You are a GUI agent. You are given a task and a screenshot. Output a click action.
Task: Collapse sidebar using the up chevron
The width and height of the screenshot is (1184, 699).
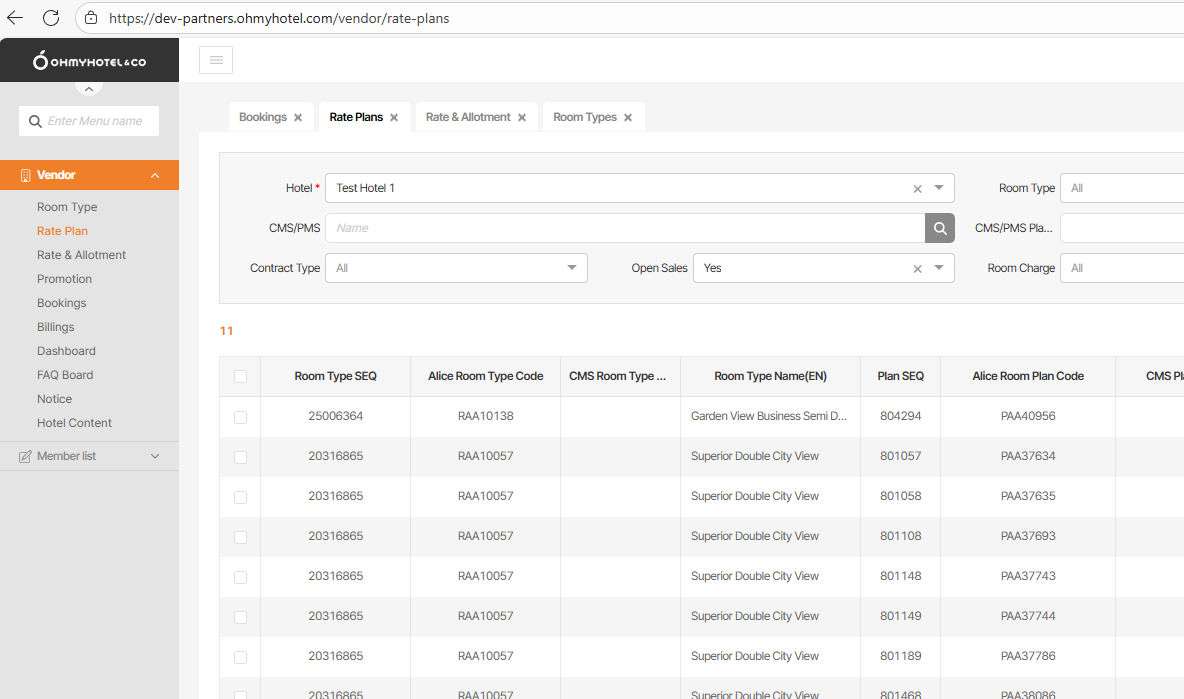(89, 89)
